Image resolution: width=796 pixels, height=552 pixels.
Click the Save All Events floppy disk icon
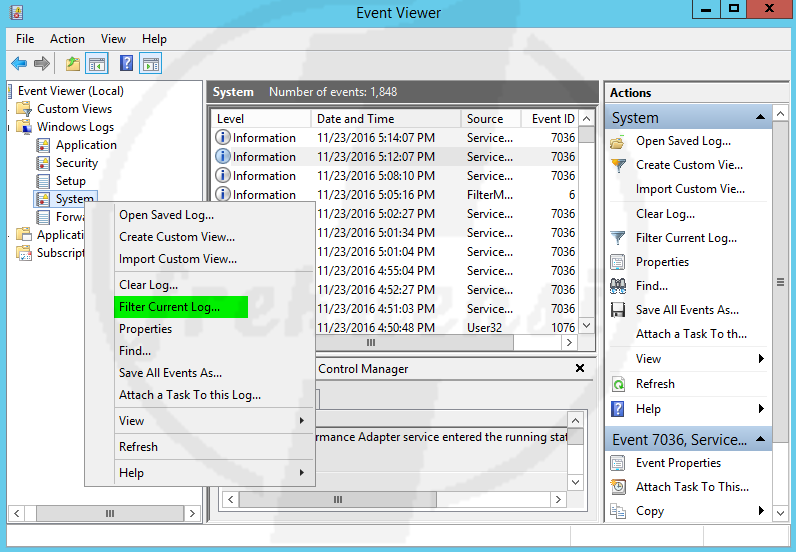click(x=618, y=310)
